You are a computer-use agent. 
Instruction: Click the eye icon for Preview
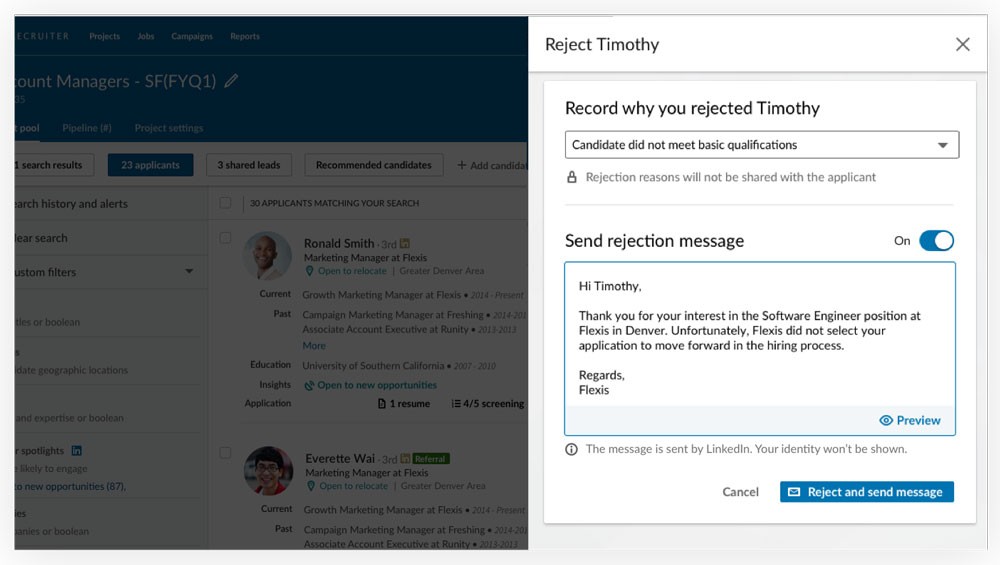pos(886,420)
